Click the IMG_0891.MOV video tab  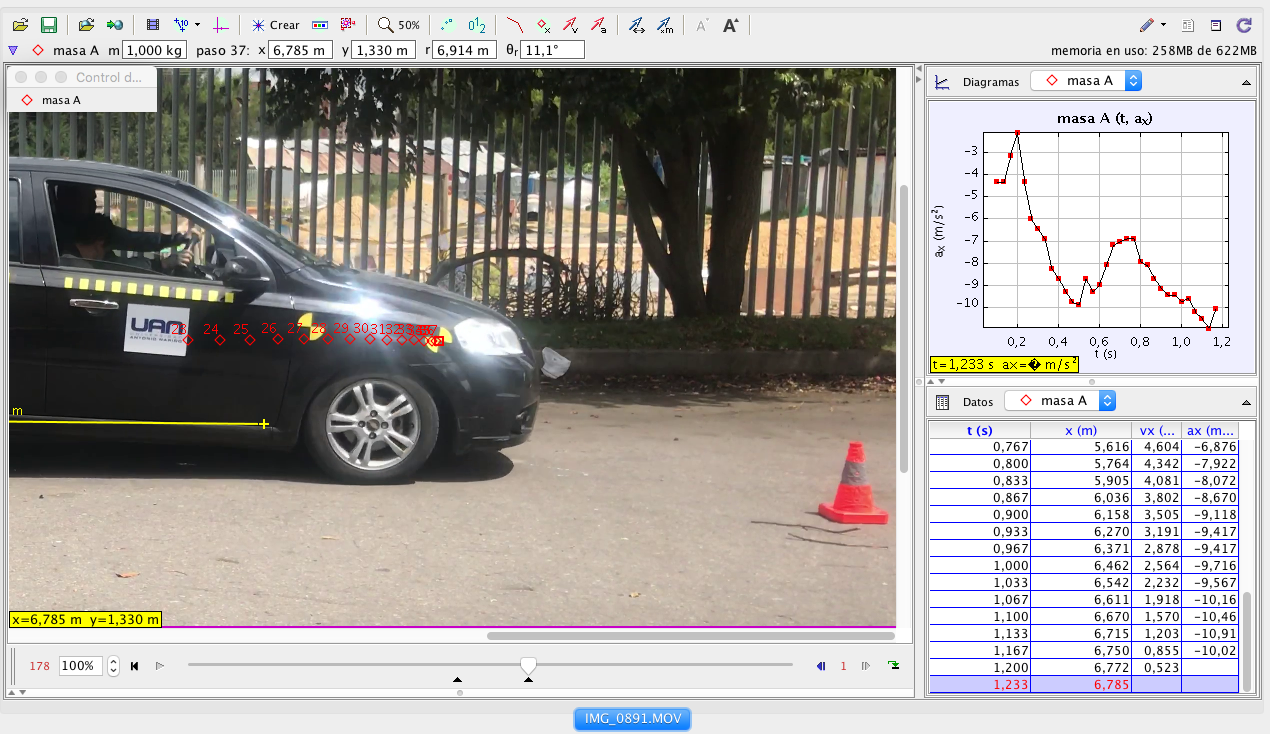tap(632, 718)
